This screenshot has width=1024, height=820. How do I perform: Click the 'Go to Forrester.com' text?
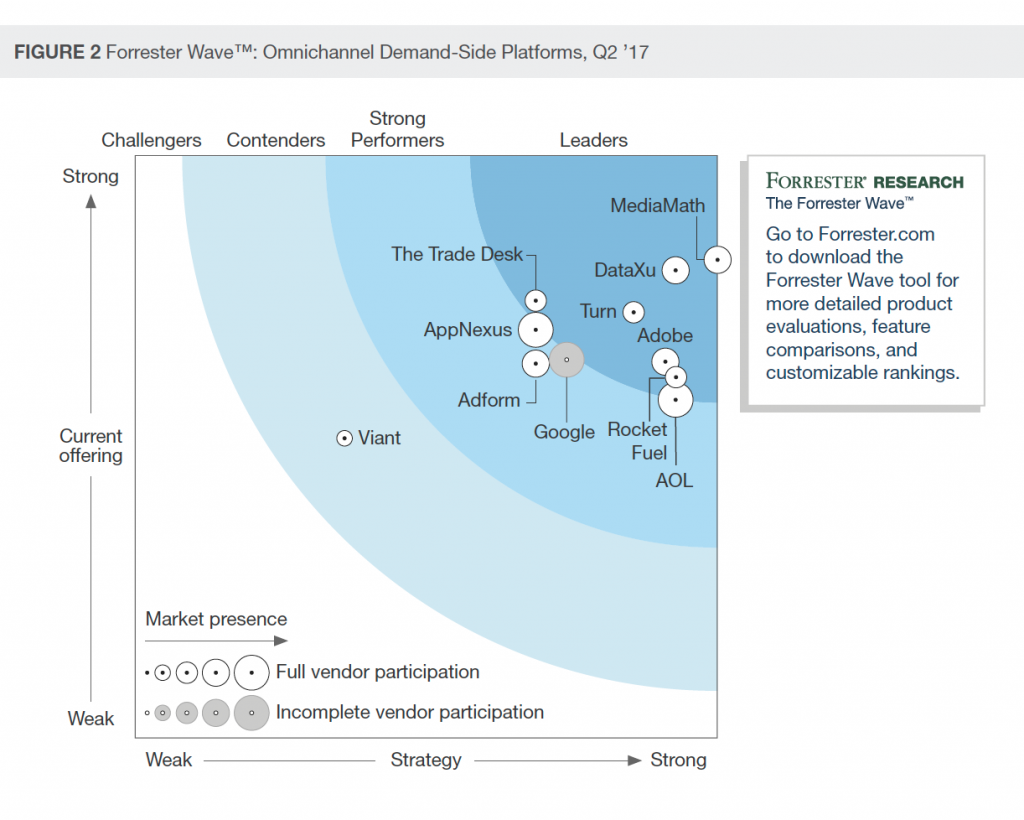(850, 234)
